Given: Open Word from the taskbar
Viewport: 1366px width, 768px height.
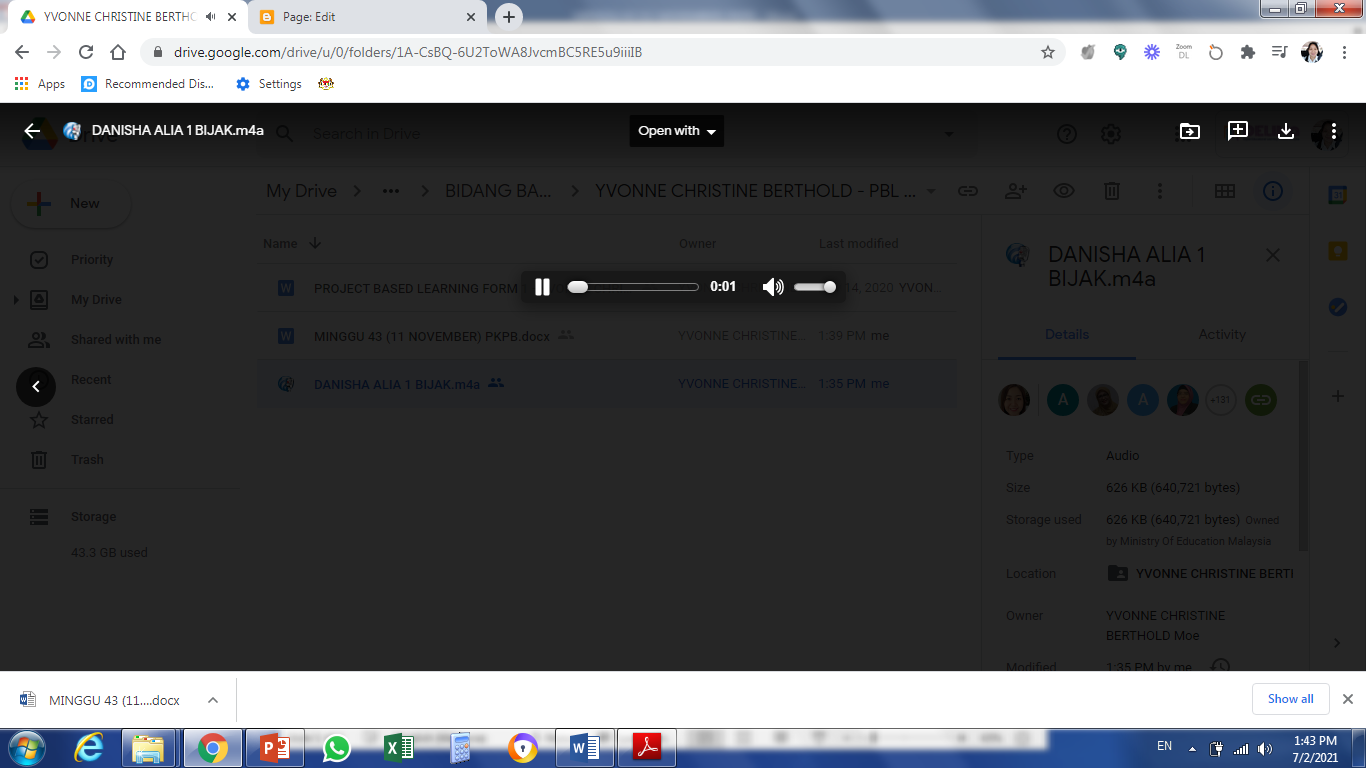Looking at the screenshot, I should click(585, 748).
